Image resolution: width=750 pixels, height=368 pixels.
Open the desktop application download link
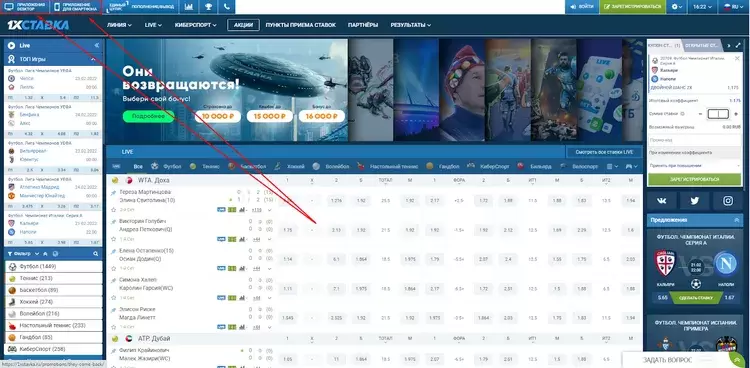[25, 7]
